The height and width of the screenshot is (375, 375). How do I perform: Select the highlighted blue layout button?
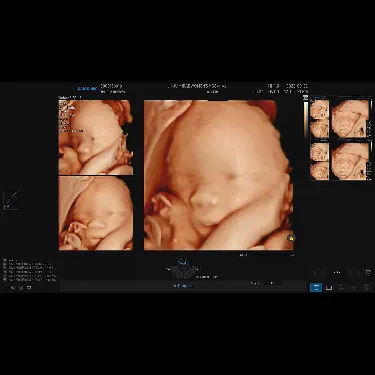coord(316,287)
